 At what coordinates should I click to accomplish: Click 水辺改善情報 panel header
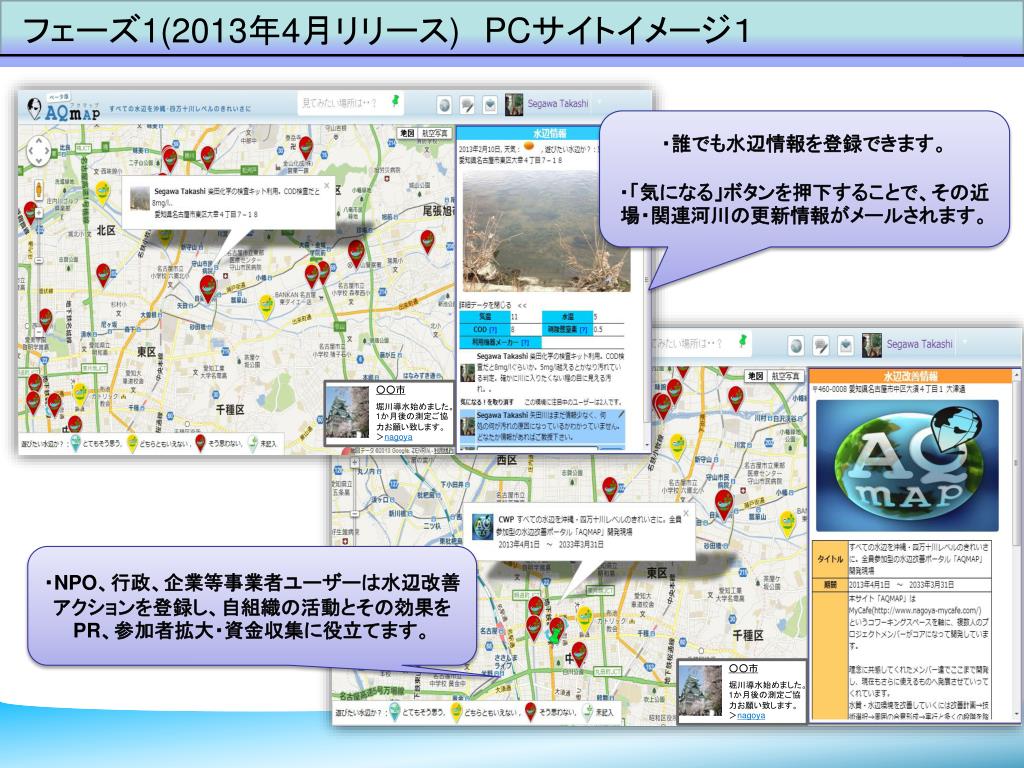(910, 376)
